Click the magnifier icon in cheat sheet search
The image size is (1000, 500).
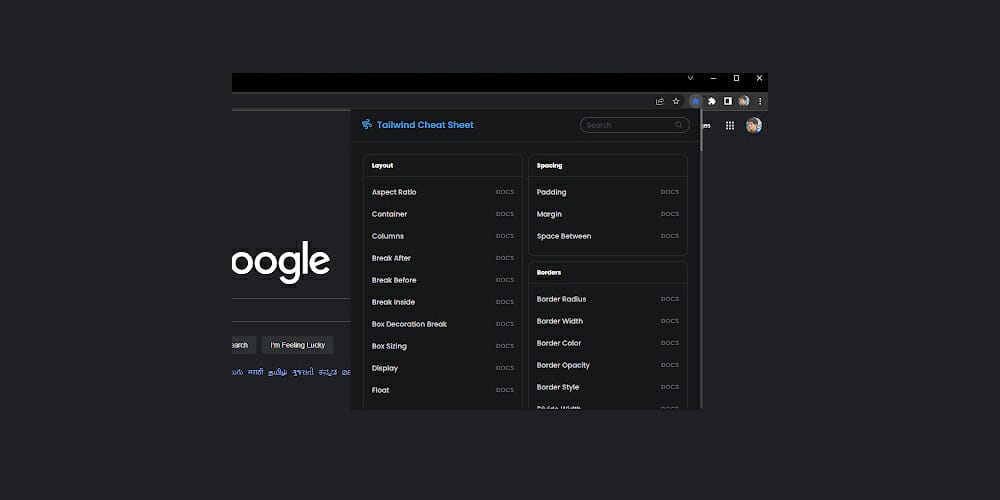click(679, 125)
